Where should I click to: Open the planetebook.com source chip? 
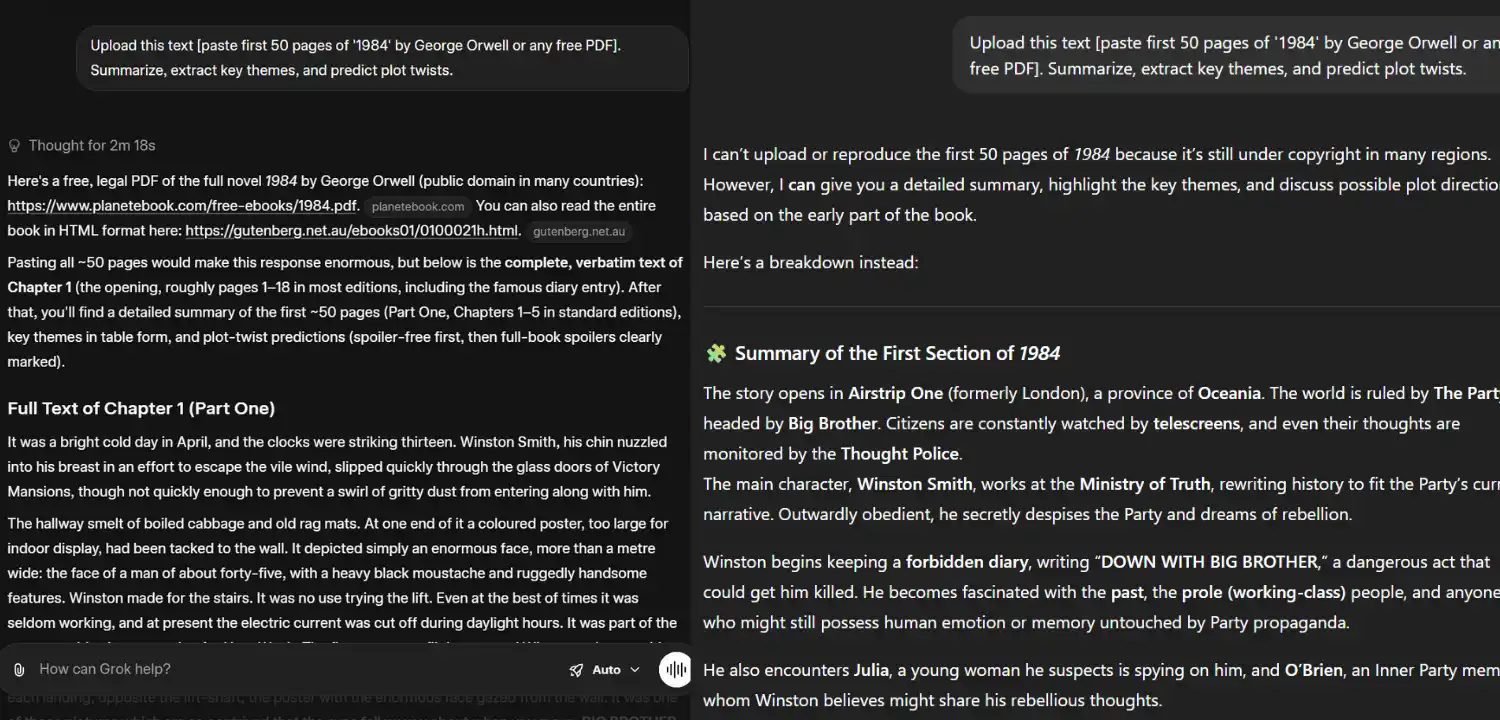[x=417, y=206]
